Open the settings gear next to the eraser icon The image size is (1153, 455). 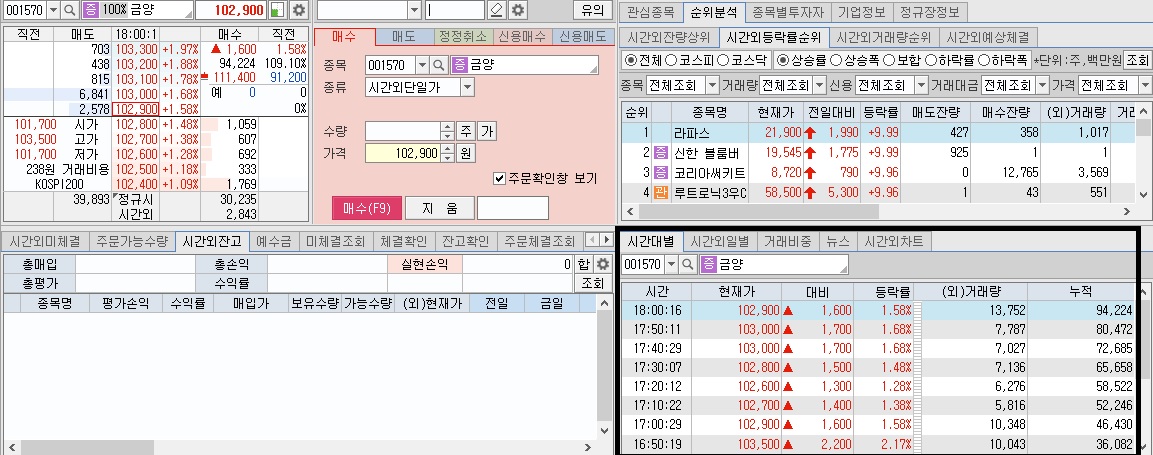(518, 10)
